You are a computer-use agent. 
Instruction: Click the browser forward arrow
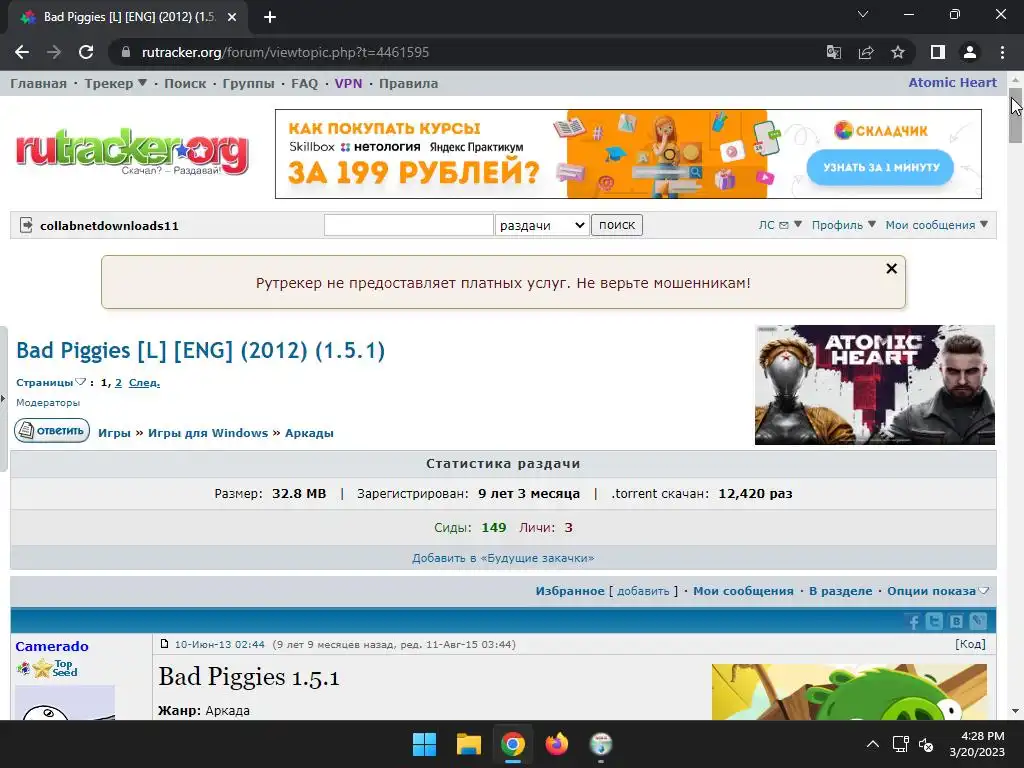pyautogui.click(x=54, y=52)
